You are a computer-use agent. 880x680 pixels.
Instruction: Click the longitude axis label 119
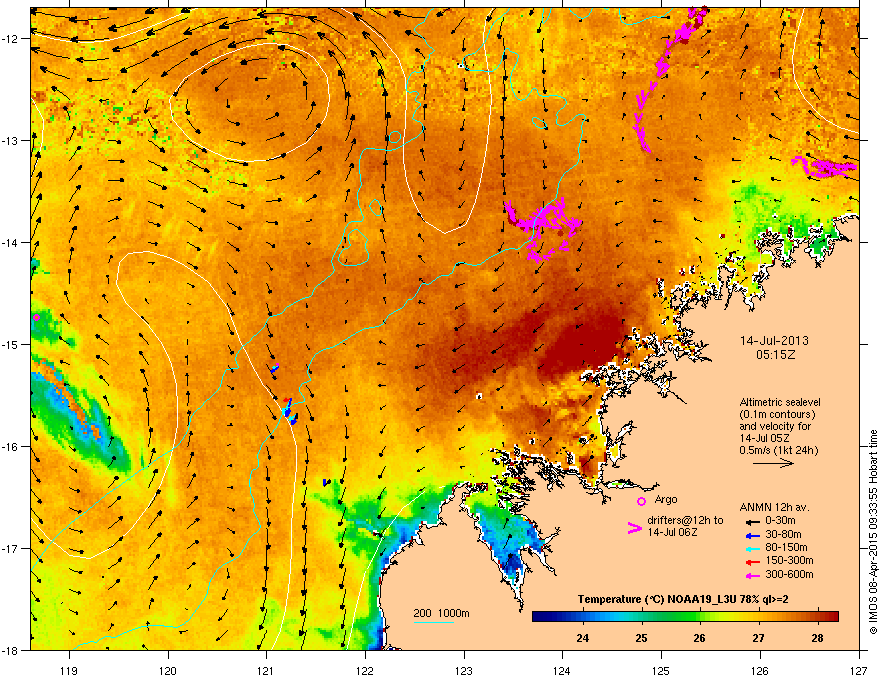69,670
